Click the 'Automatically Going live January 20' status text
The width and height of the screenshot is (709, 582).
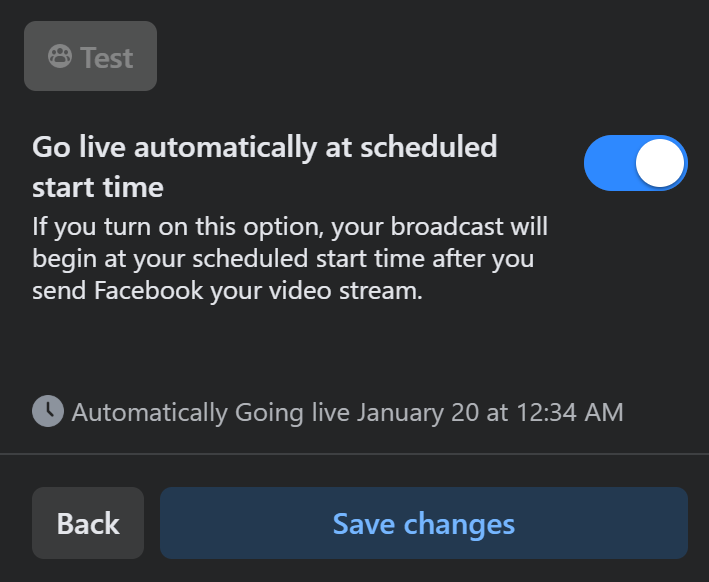(275, 412)
